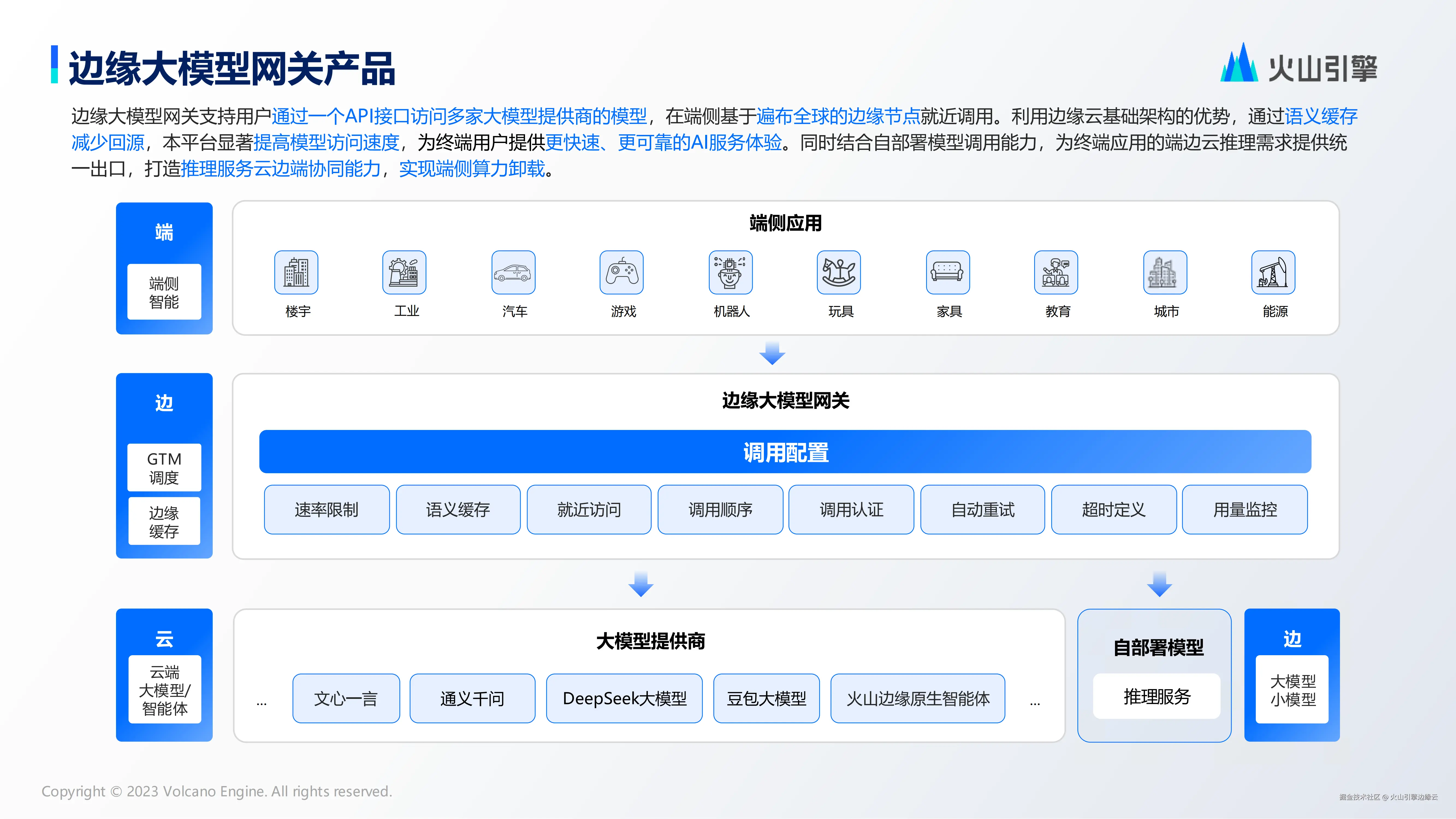Select the robot (机器人) icon
This screenshot has height=819, width=1456.
(730, 272)
